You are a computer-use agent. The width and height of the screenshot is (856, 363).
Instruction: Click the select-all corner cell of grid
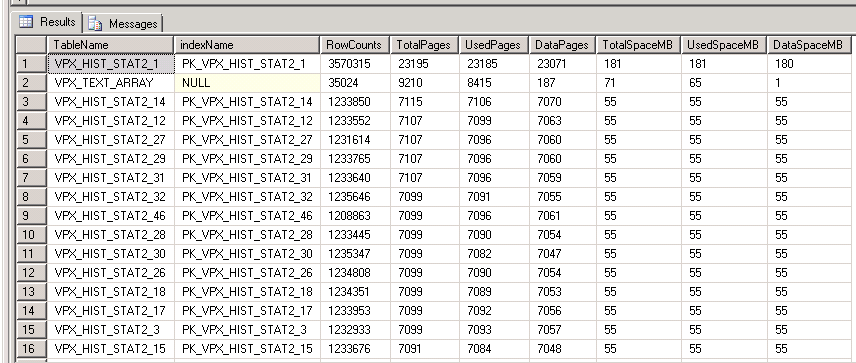coord(31,45)
